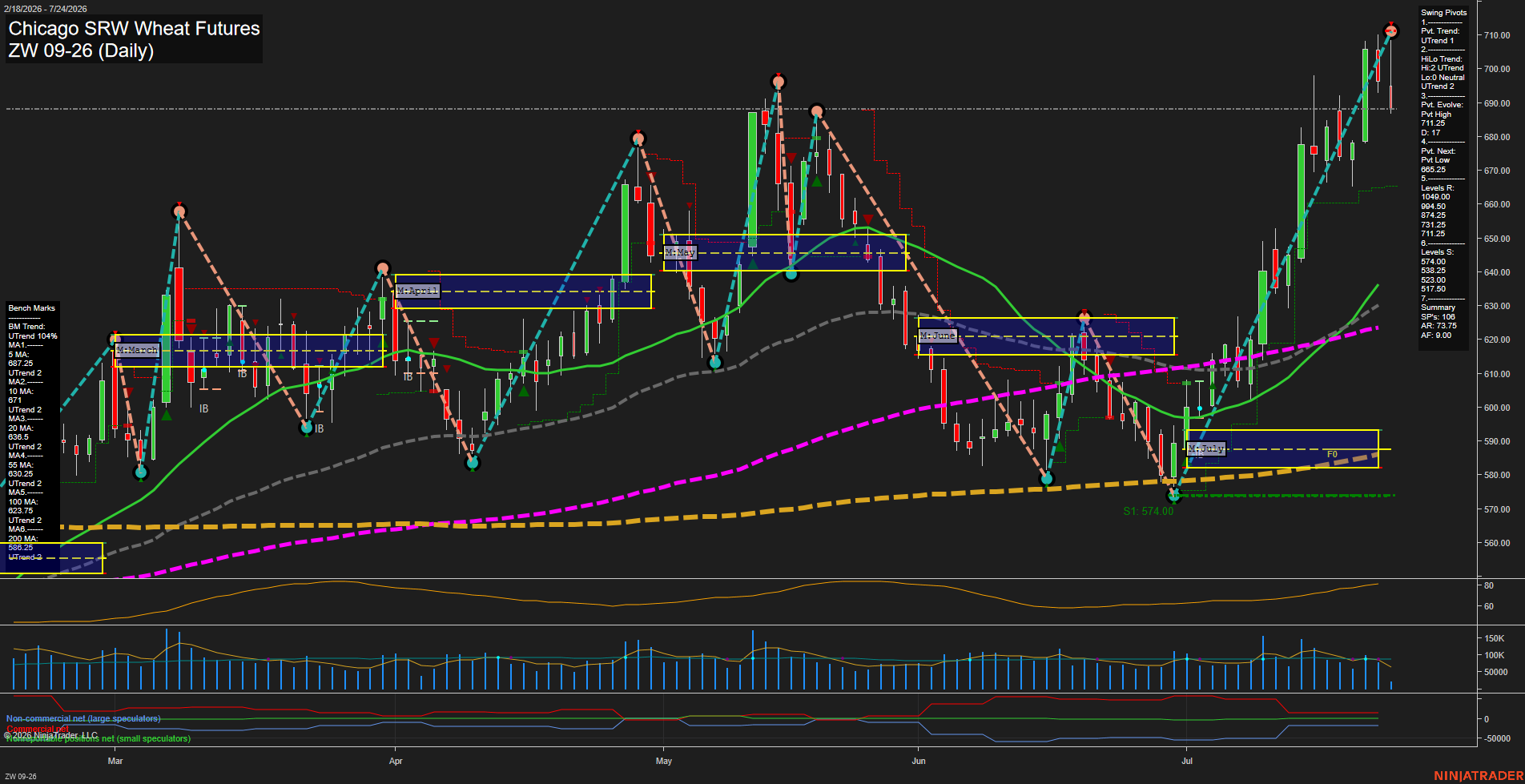Image resolution: width=1525 pixels, height=784 pixels.
Task: Select the M:March monthly range label
Action: [137, 351]
